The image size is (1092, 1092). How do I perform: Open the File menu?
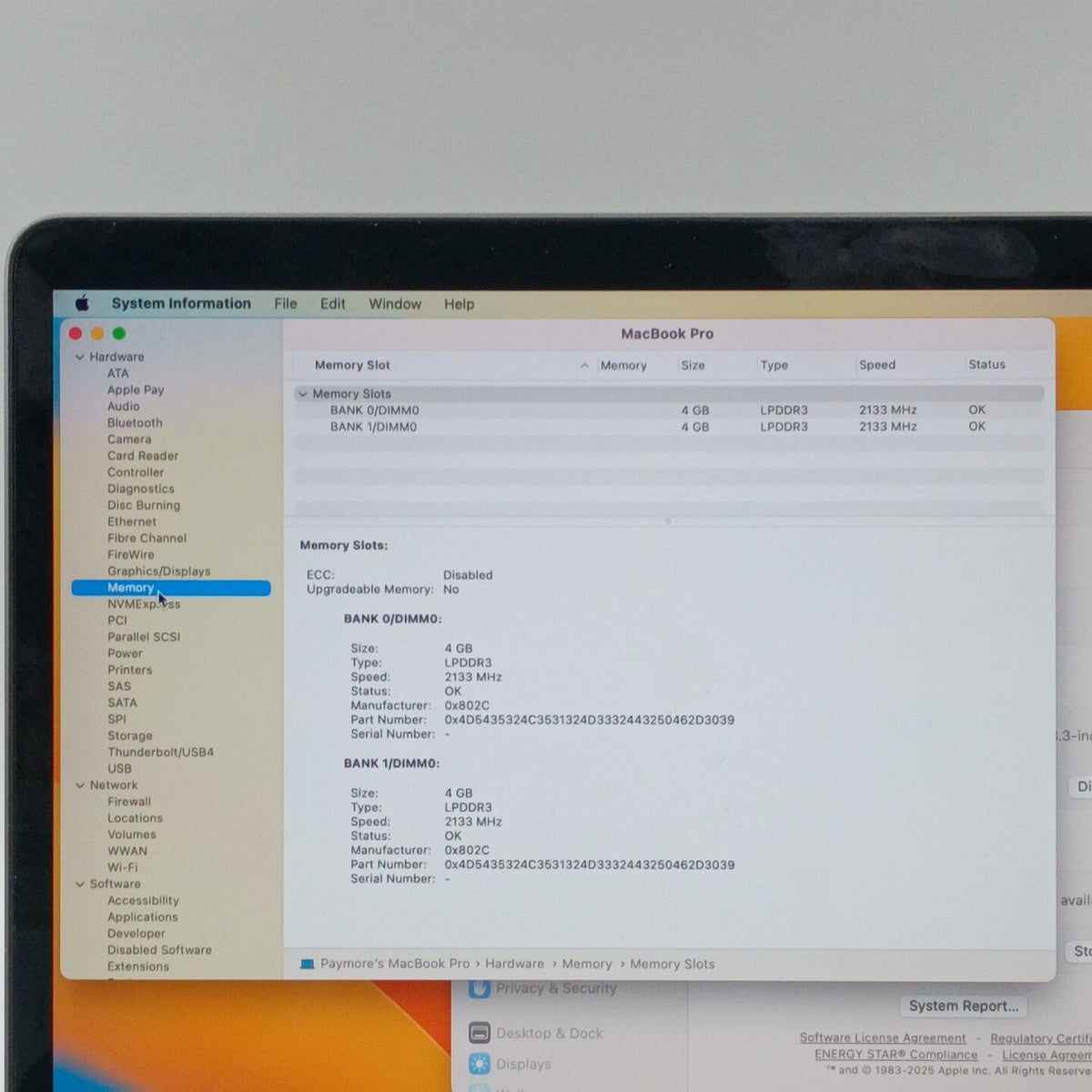[286, 304]
